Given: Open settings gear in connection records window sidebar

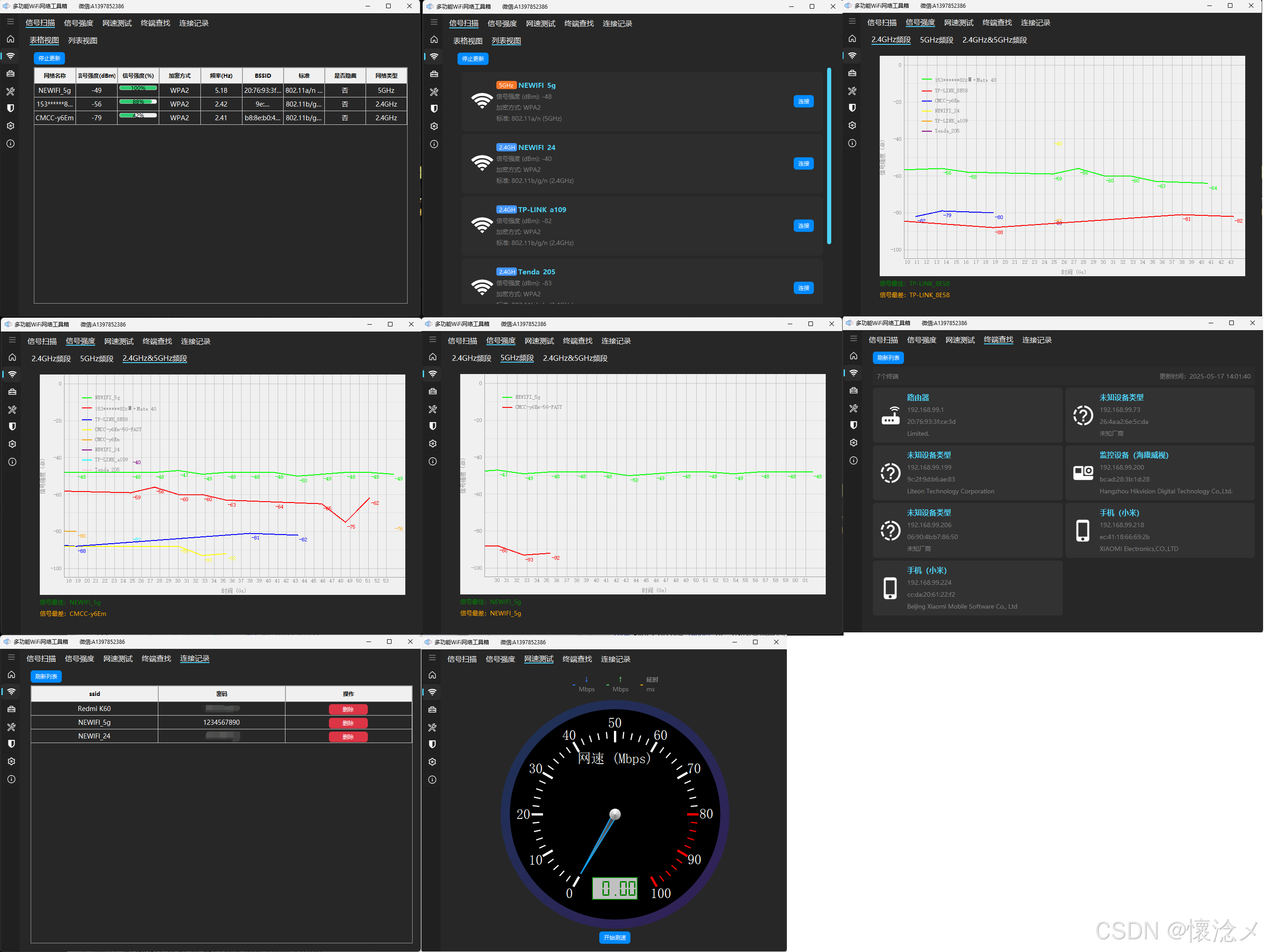Looking at the screenshot, I should click(x=11, y=761).
